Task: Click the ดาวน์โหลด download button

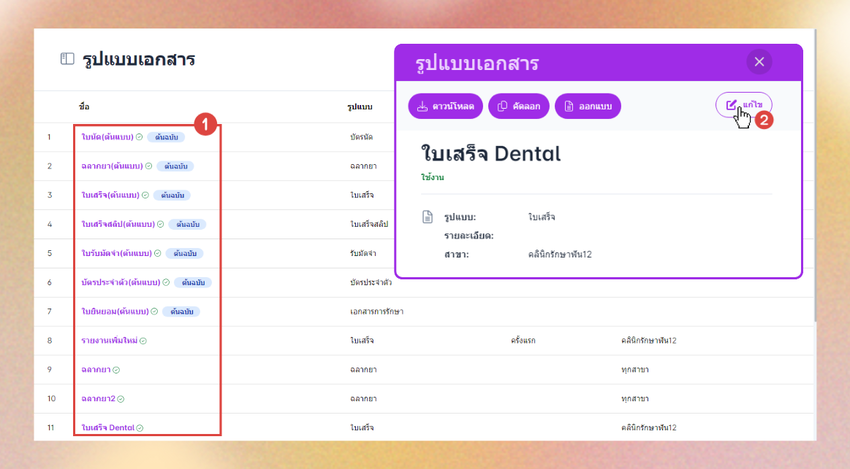Action: click(445, 106)
